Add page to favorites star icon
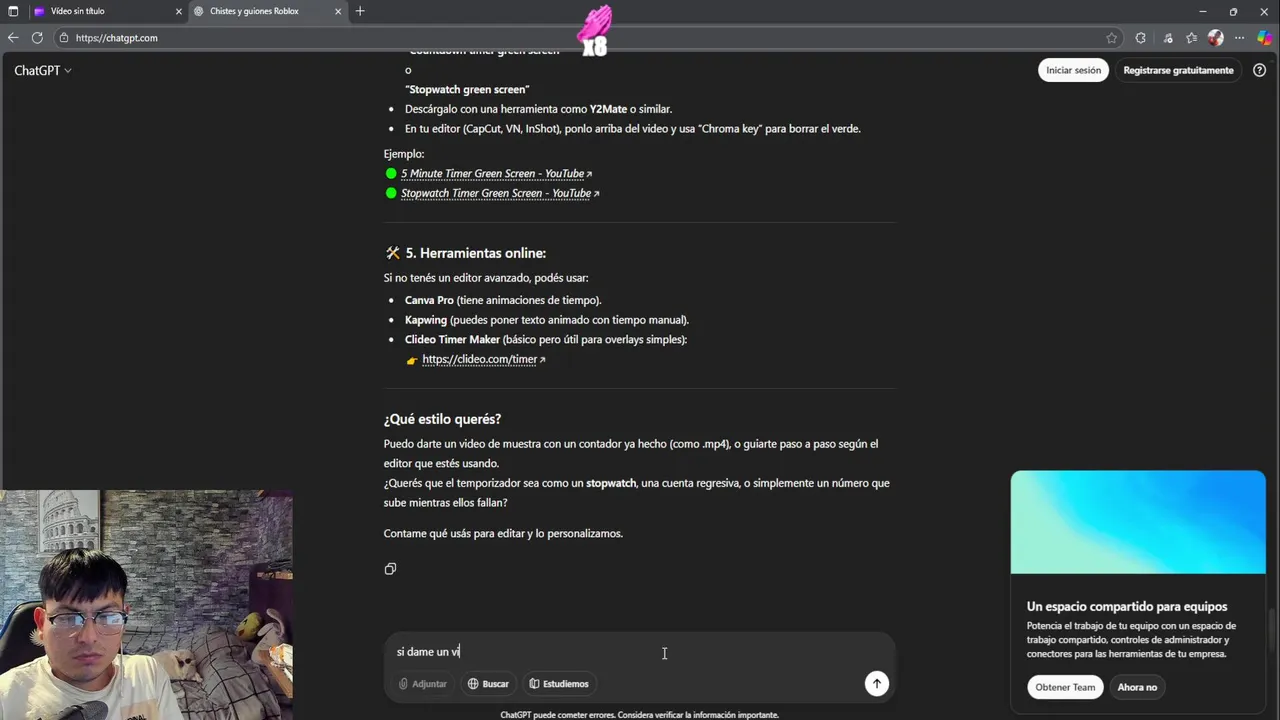 point(1111,38)
